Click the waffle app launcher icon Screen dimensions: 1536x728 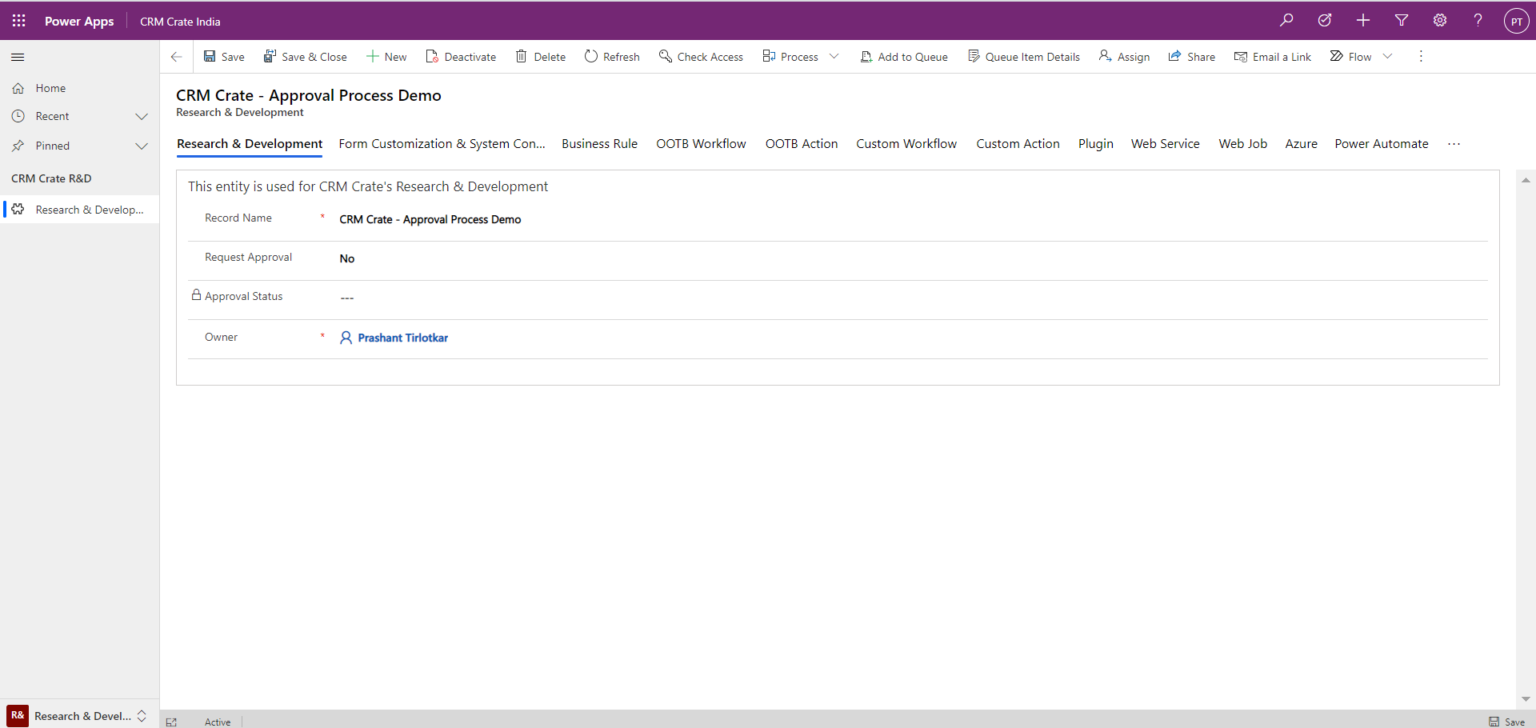[18, 20]
